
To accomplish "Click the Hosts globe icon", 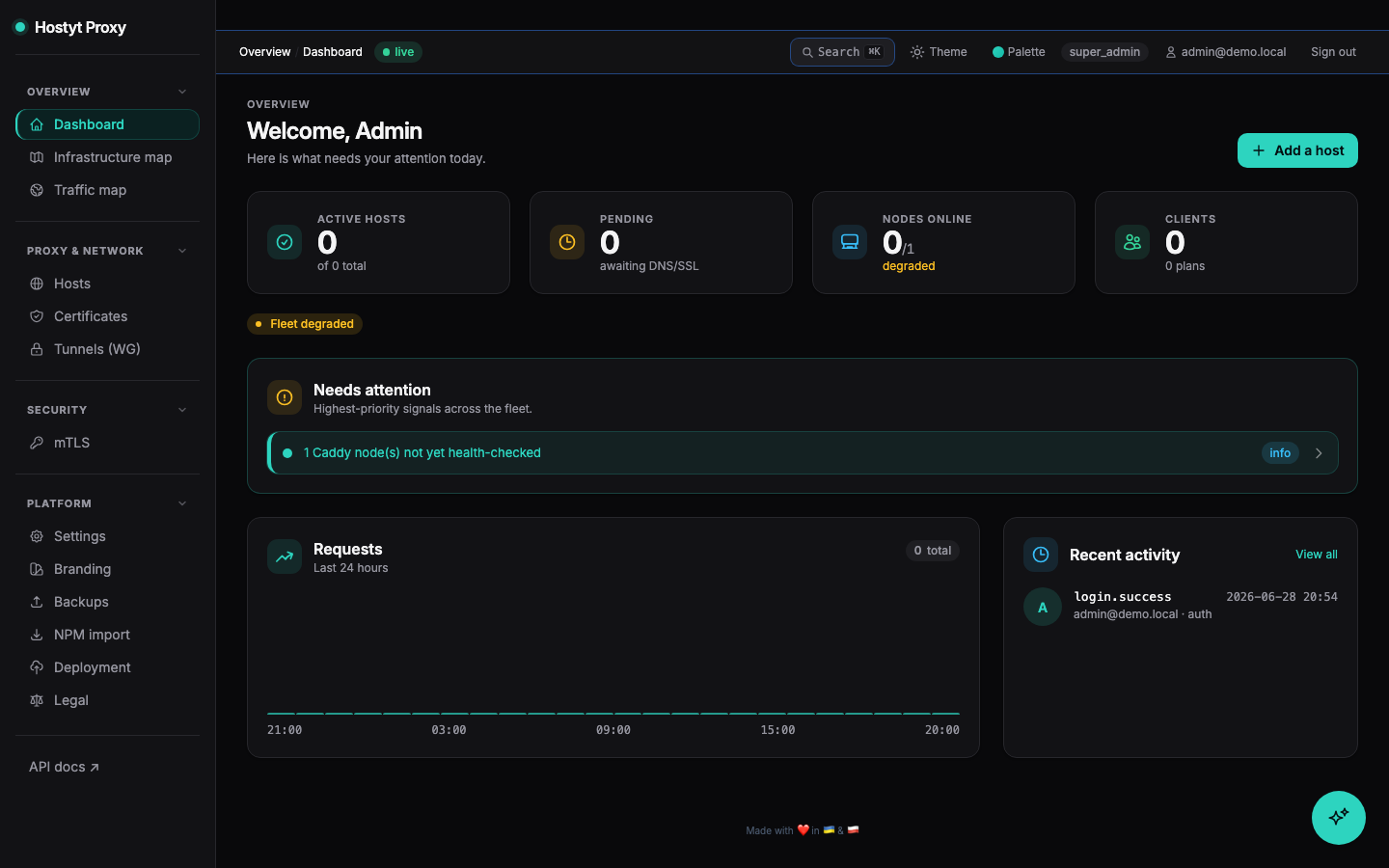I will (x=37, y=284).
